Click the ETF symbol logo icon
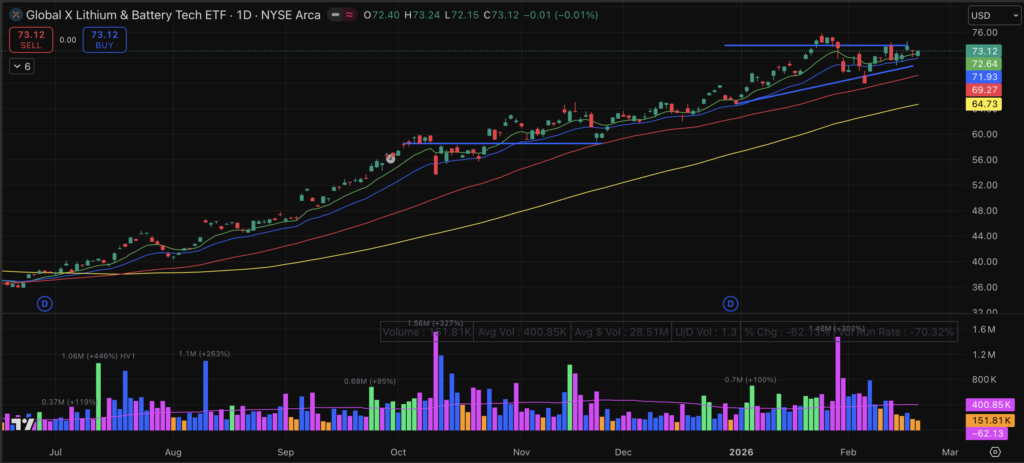 tap(16, 16)
